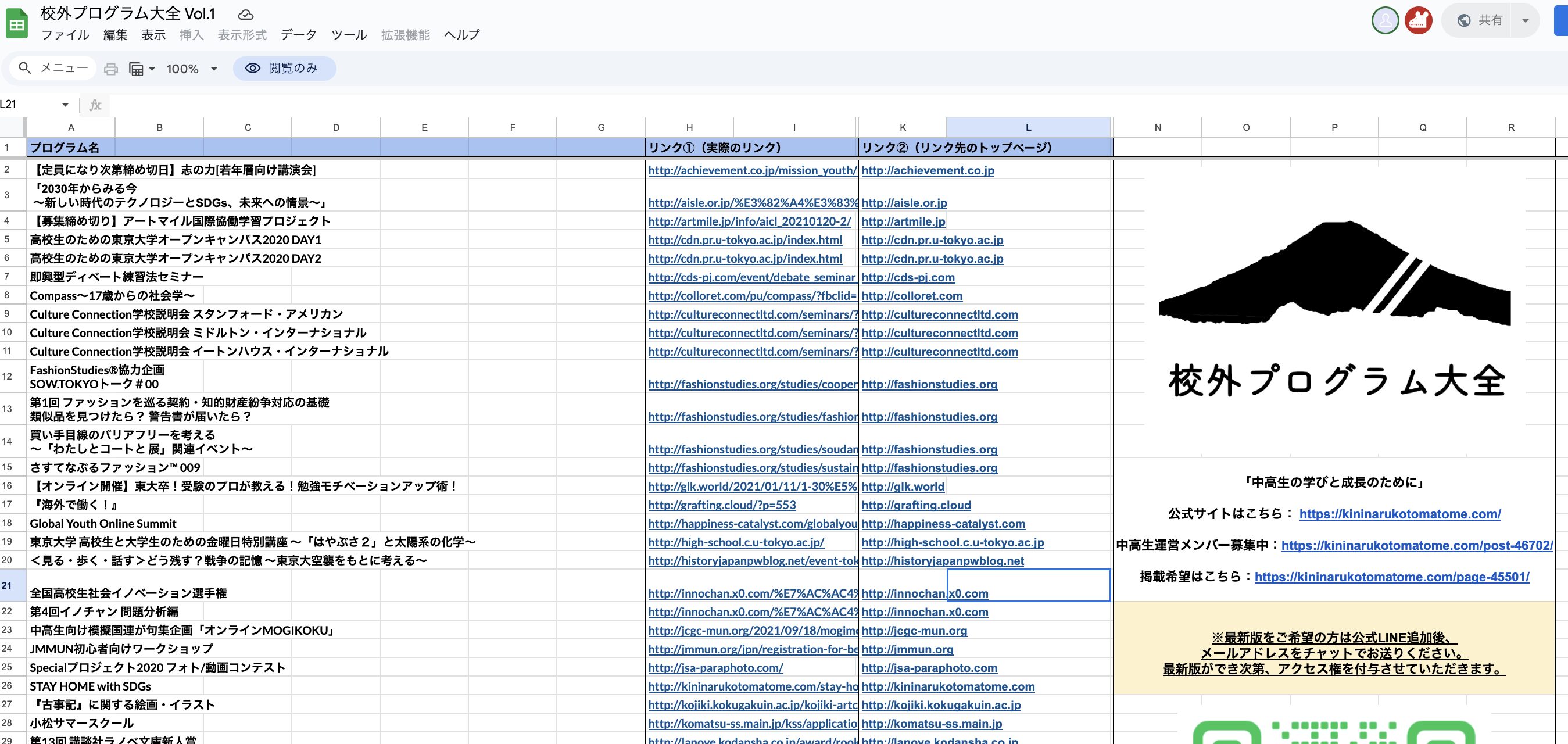The image size is (1568, 744).
Task: Select column A header
Action: coord(71,127)
